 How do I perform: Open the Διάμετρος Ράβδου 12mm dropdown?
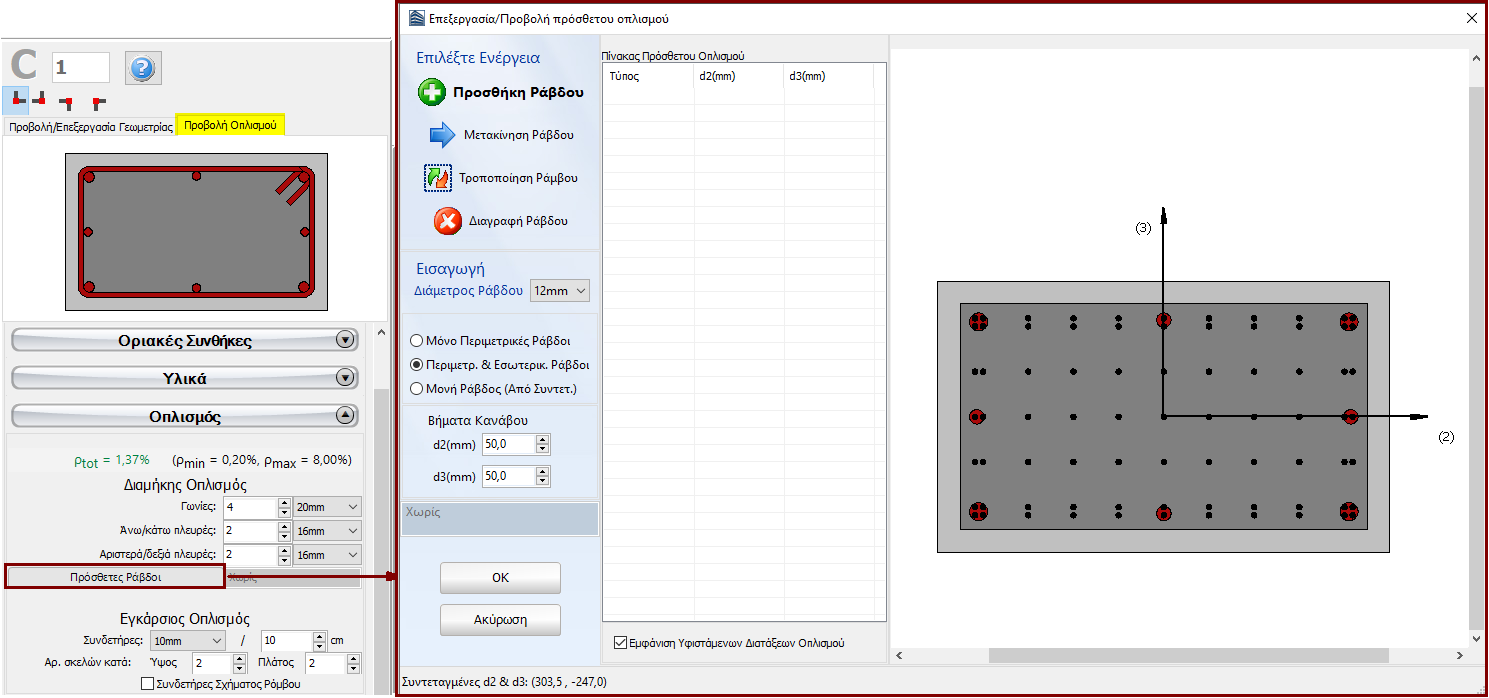(560, 291)
